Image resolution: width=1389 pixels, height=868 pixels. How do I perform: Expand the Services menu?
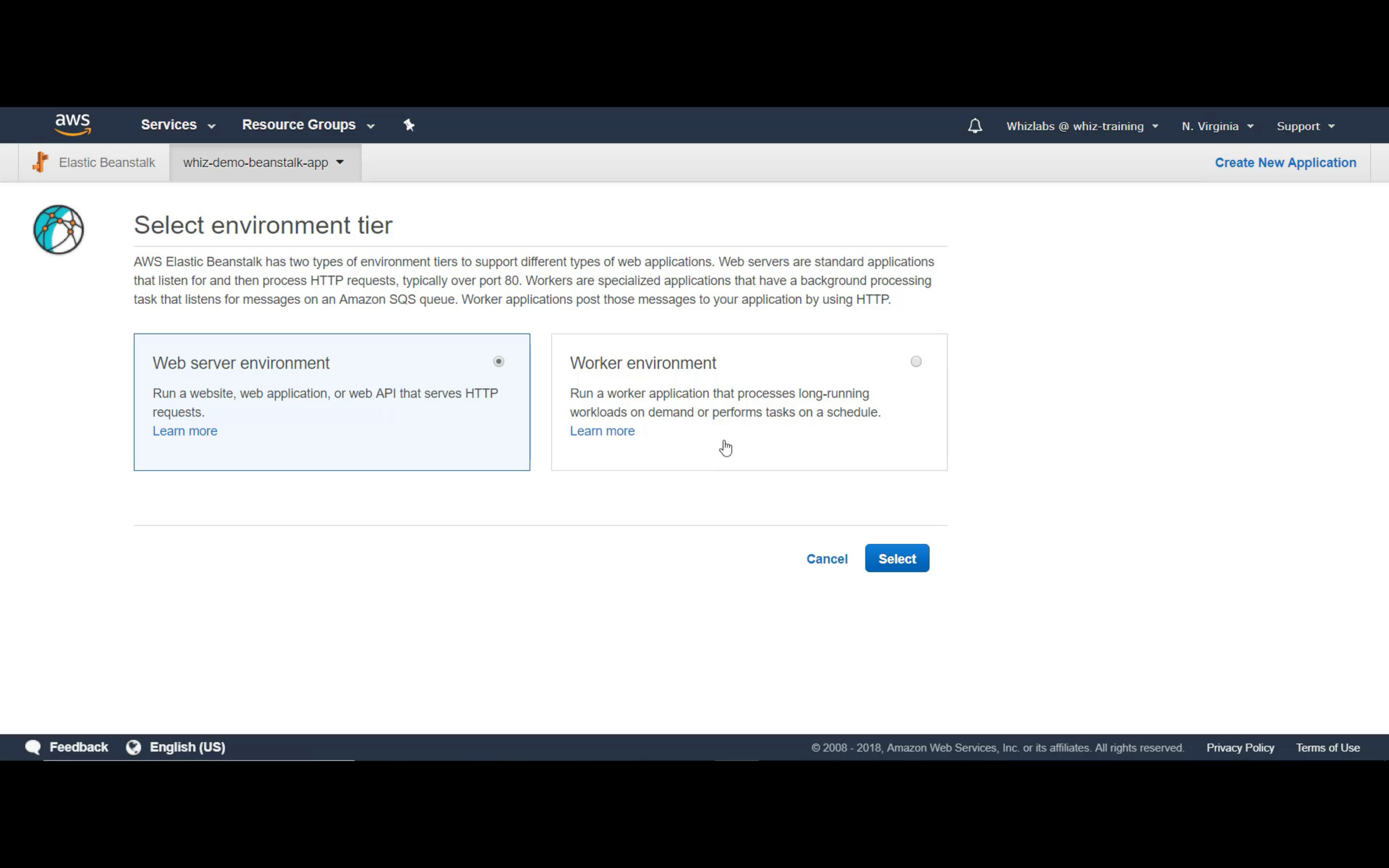[x=178, y=125]
